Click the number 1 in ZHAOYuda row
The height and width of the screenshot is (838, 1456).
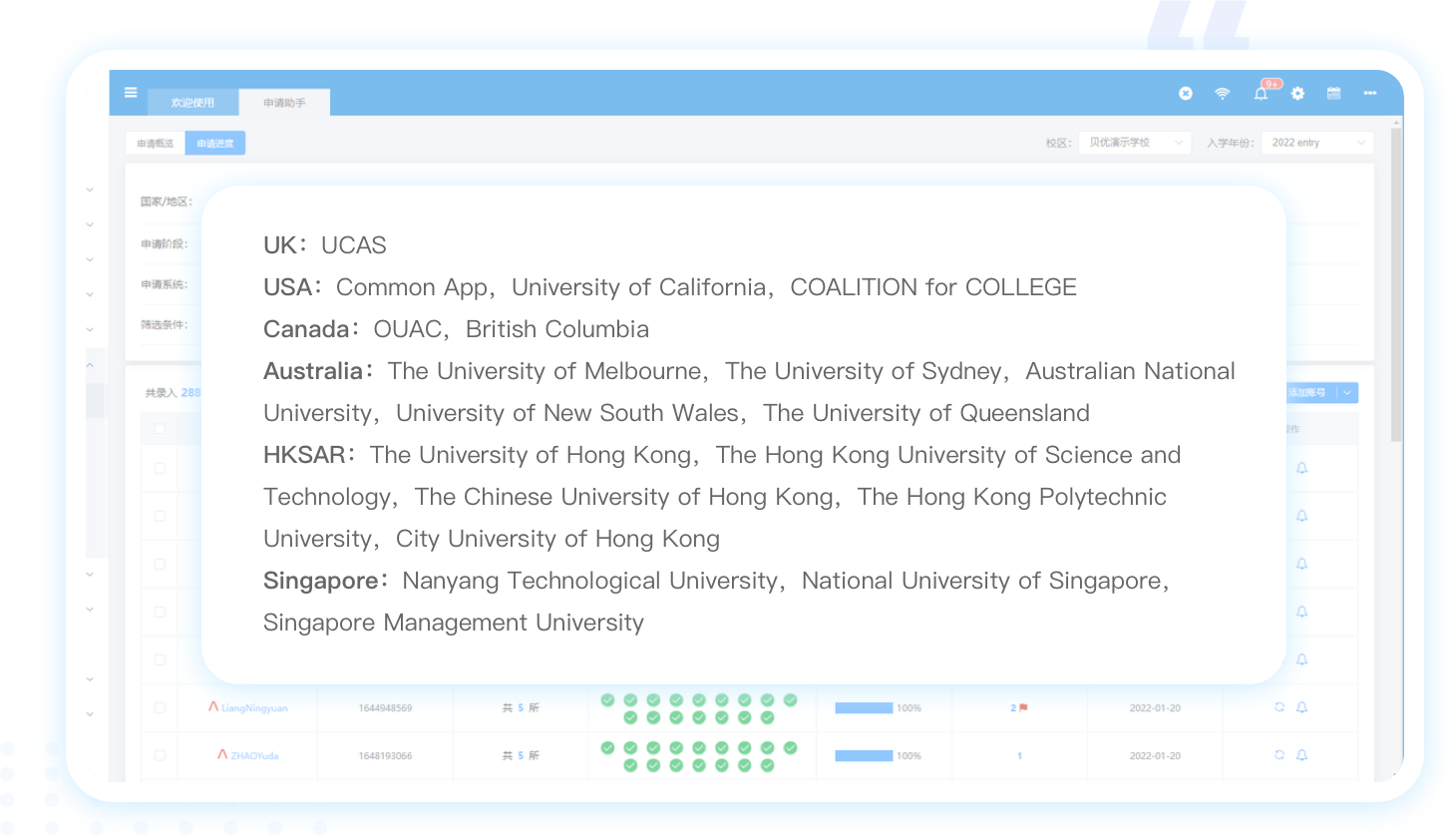pyautogui.click(x=1019, y=755)
